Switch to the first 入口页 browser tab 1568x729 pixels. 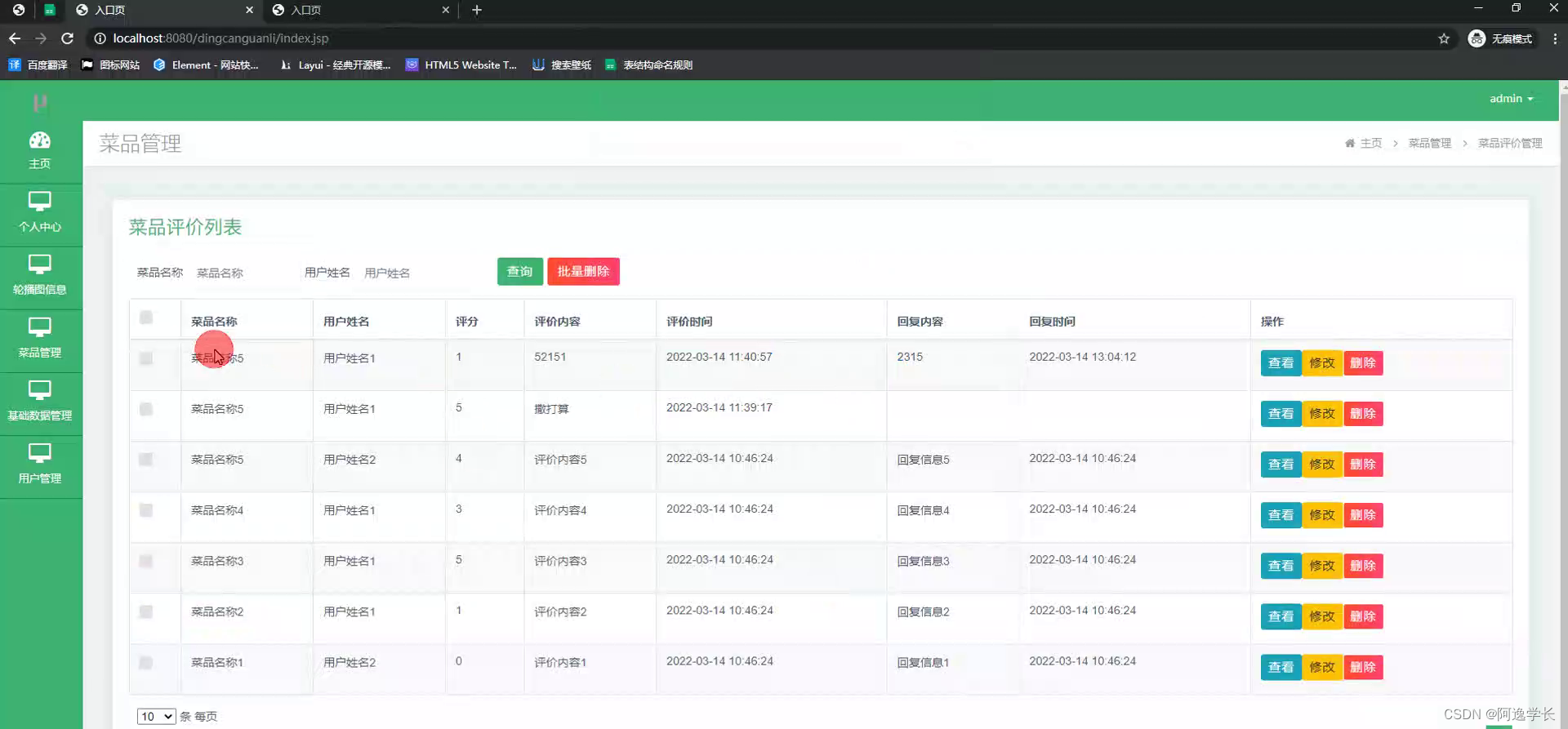coord(163,10)
